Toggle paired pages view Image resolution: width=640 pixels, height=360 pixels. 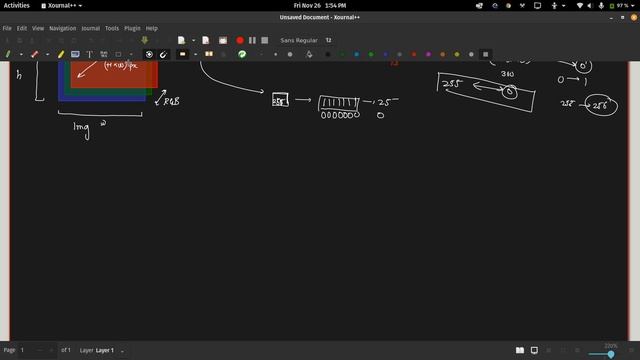tap(209, 54)
